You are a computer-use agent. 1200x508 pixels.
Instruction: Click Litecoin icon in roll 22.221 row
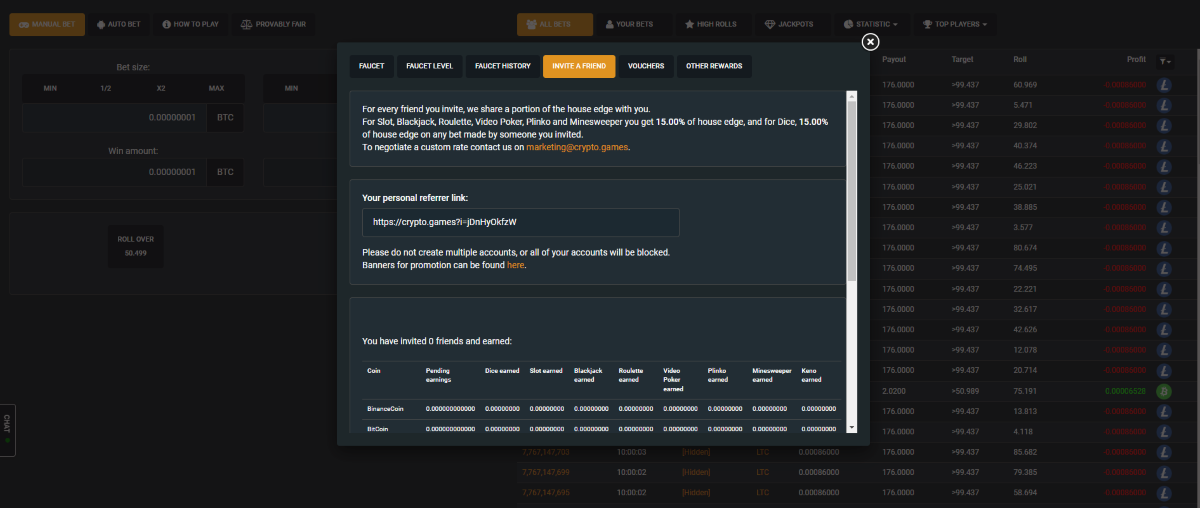click(x=1164, y=289)
